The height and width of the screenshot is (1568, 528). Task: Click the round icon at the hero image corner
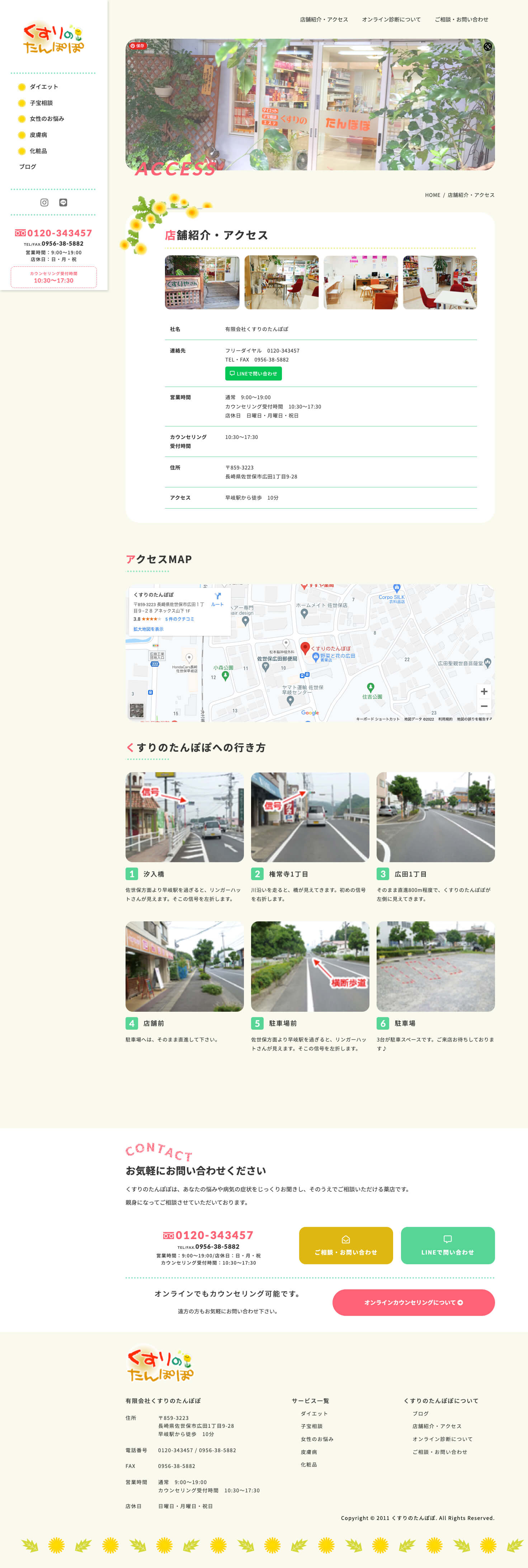pos(488,46)
